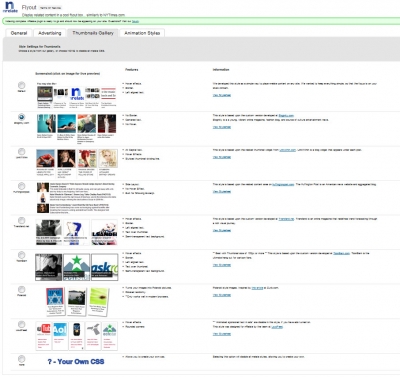
Task: Click the Star of David Polaroid picture
Action: click(55, 296)
